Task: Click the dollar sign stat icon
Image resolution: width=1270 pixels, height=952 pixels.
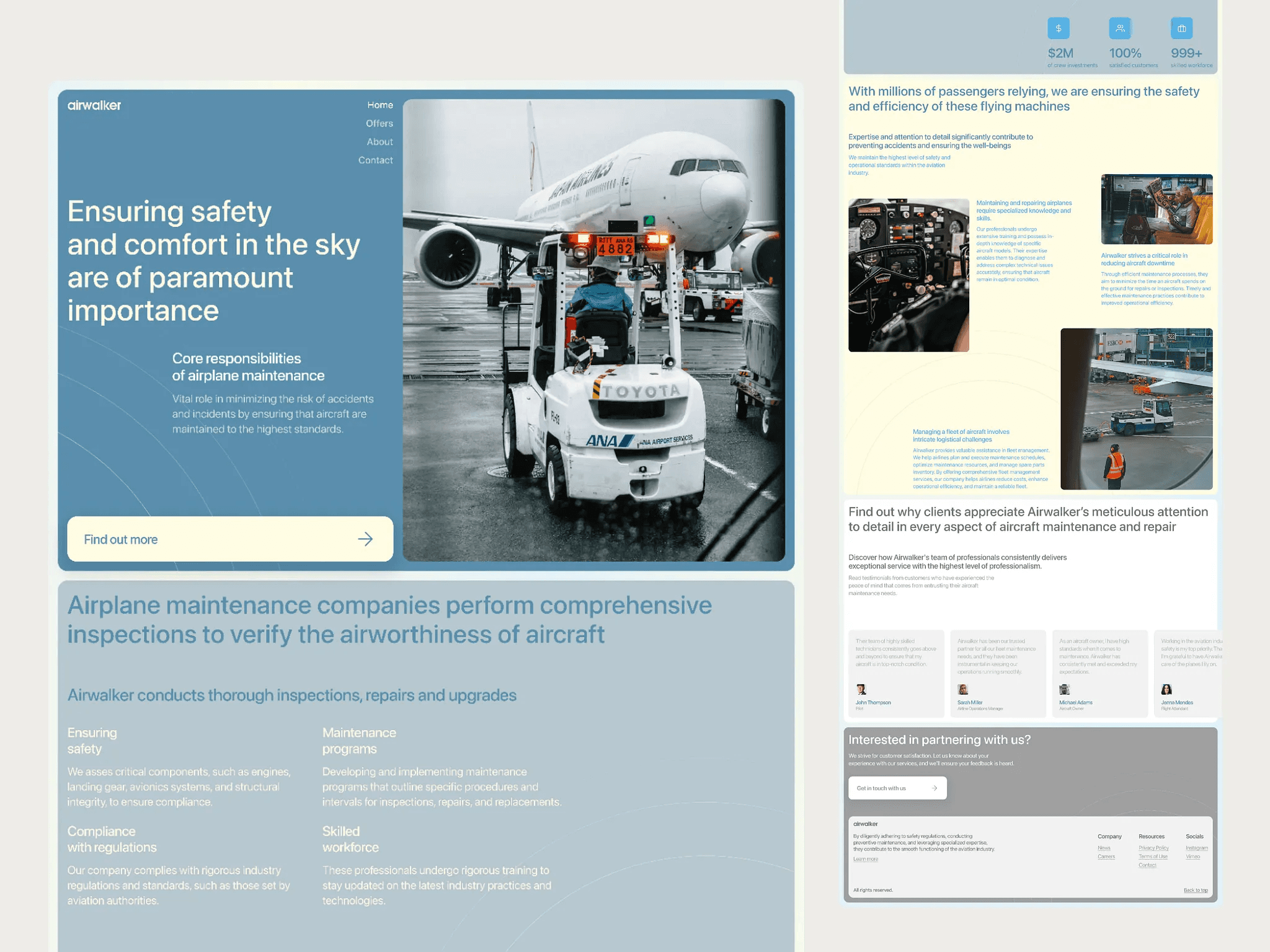Action: pos(1058,29)
